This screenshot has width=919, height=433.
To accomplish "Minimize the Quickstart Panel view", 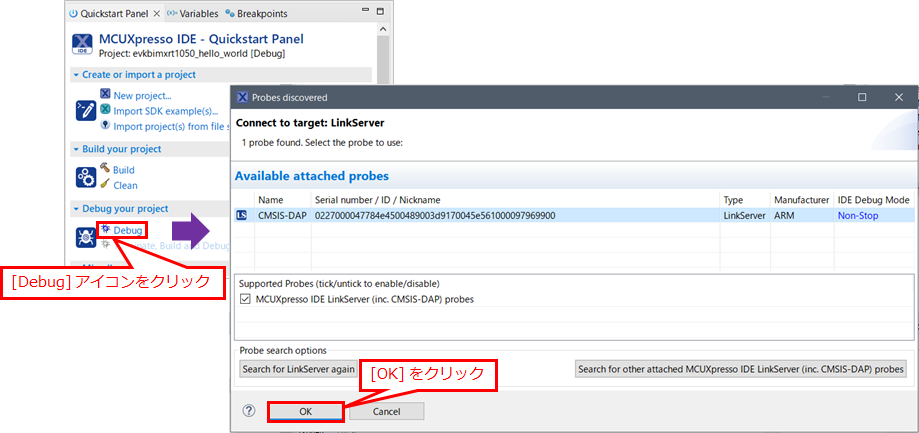I will tap(367, 12).
